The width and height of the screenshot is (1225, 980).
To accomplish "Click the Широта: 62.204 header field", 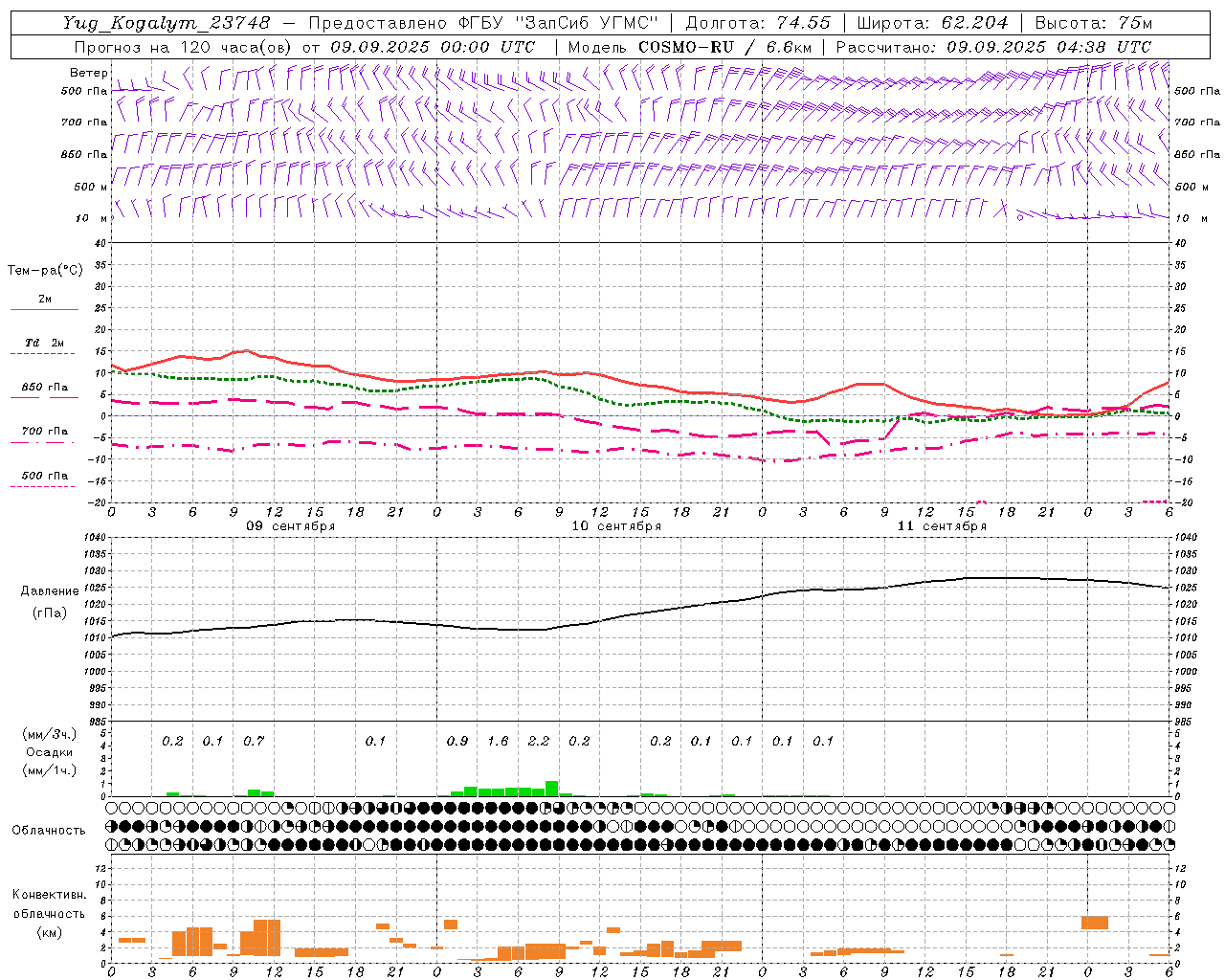I will click(933, 22).
